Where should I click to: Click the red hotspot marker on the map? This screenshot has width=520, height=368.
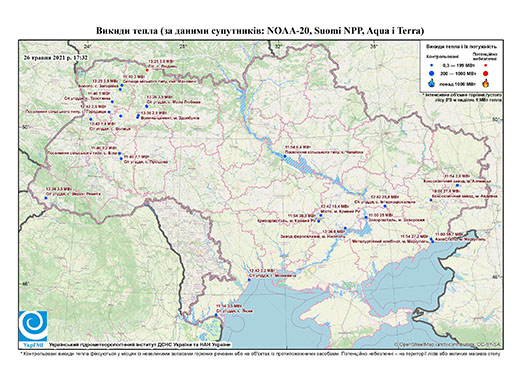(147, 70)
